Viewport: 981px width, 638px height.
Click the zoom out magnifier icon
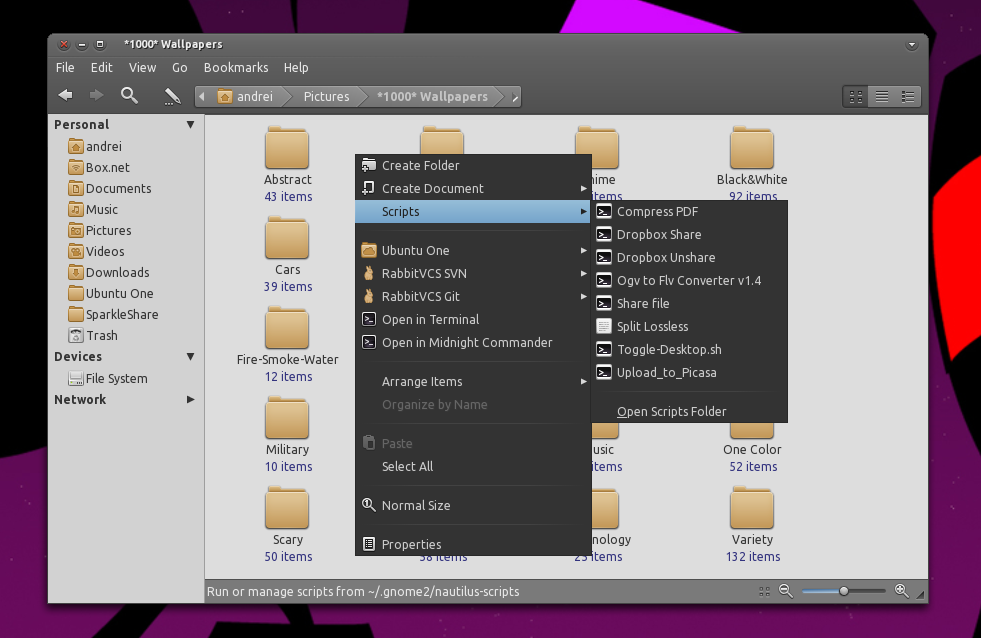tap(786, 590)
